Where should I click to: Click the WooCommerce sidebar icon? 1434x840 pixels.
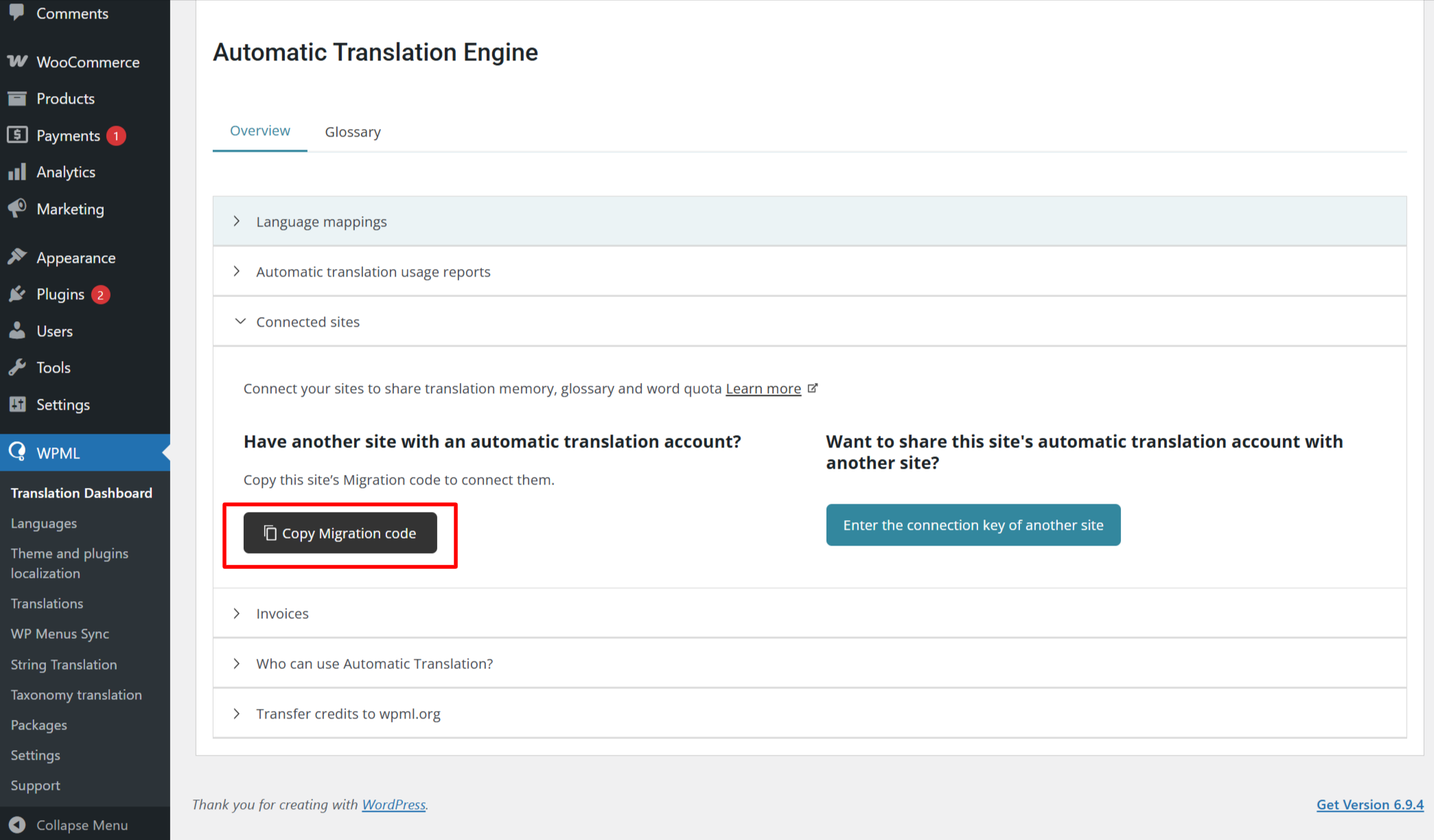(x=17, y=62)
